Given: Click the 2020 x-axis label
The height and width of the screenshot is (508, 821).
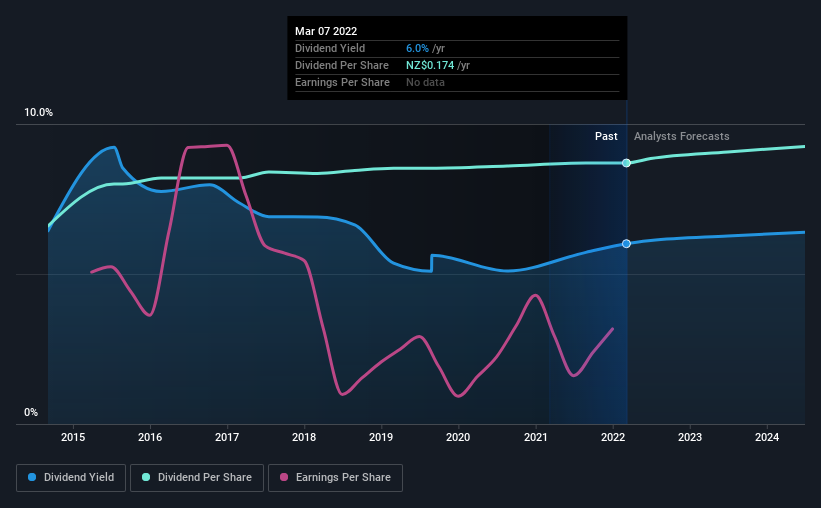Looking at the screenshot, I should coord(458,437).
